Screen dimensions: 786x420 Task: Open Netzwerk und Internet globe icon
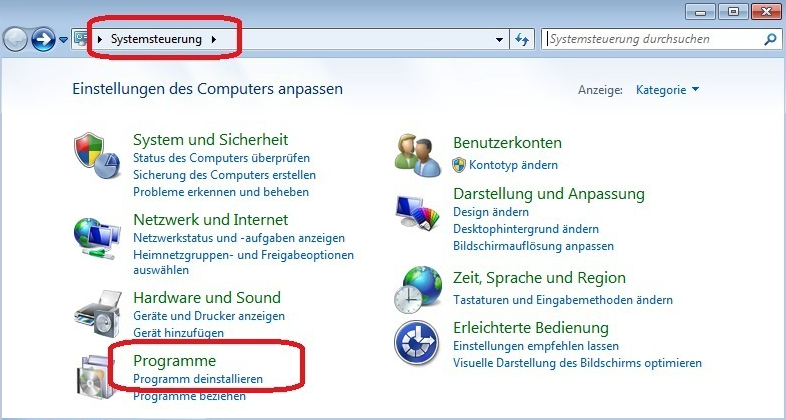coord(97,238)
